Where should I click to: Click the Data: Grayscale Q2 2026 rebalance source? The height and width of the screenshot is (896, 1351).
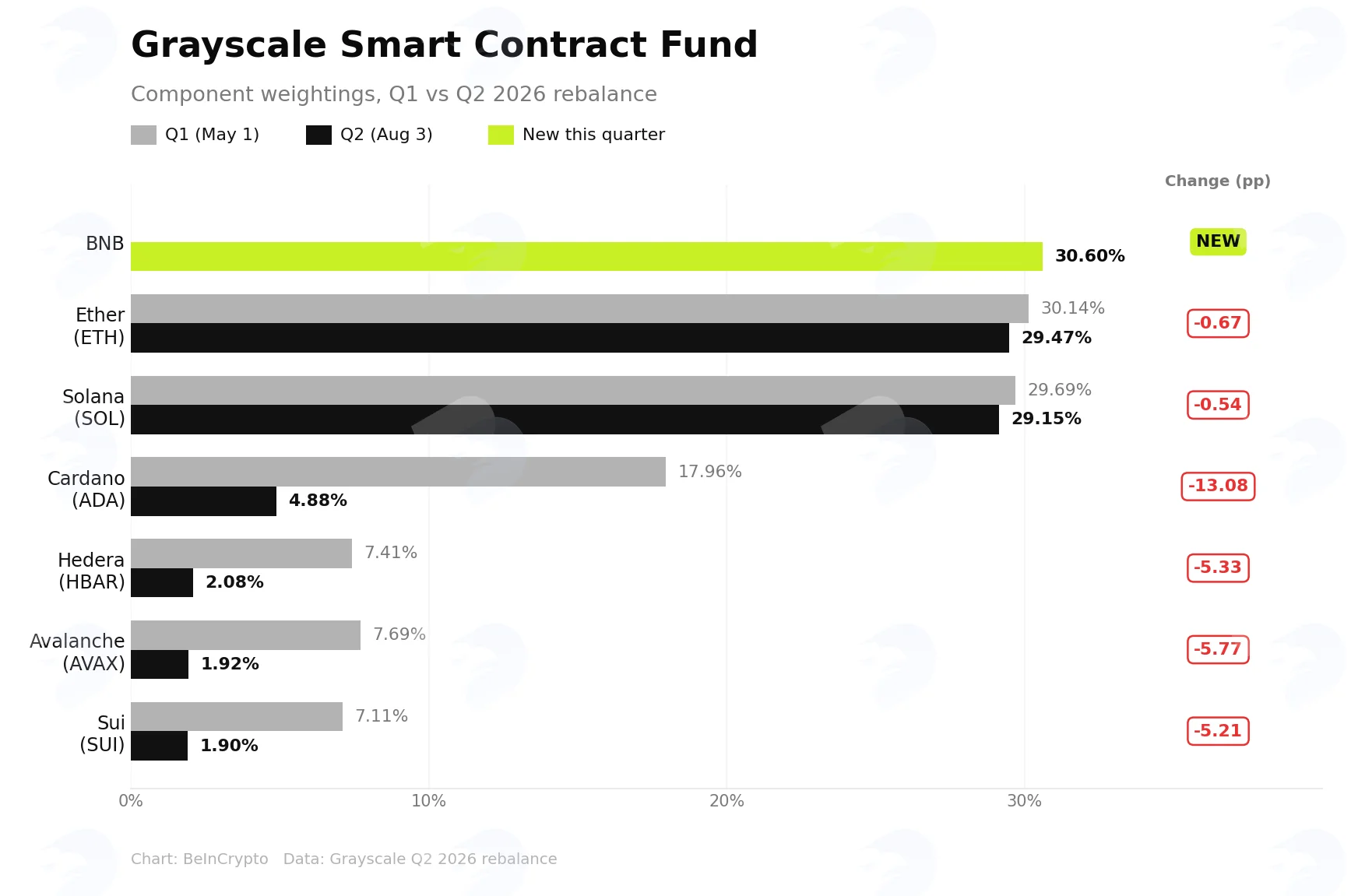coord(420,859)
